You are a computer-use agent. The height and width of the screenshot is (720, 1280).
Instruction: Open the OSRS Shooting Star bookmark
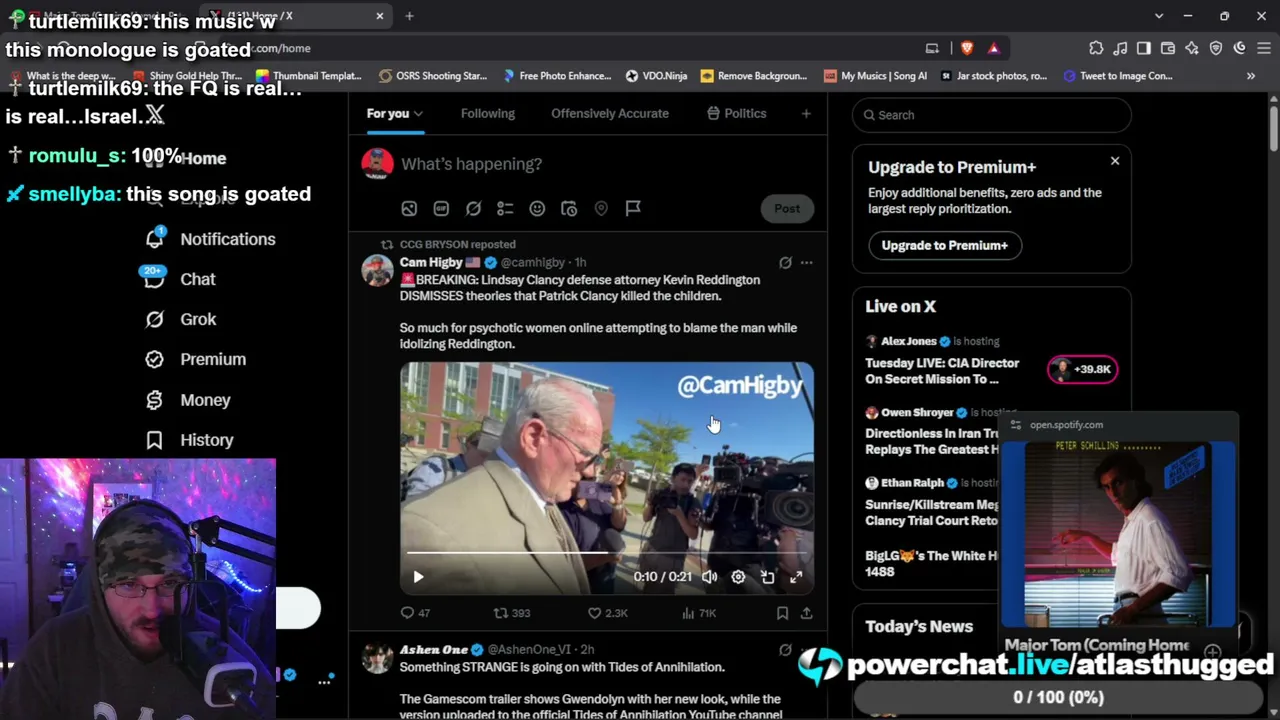coord(433,76)
